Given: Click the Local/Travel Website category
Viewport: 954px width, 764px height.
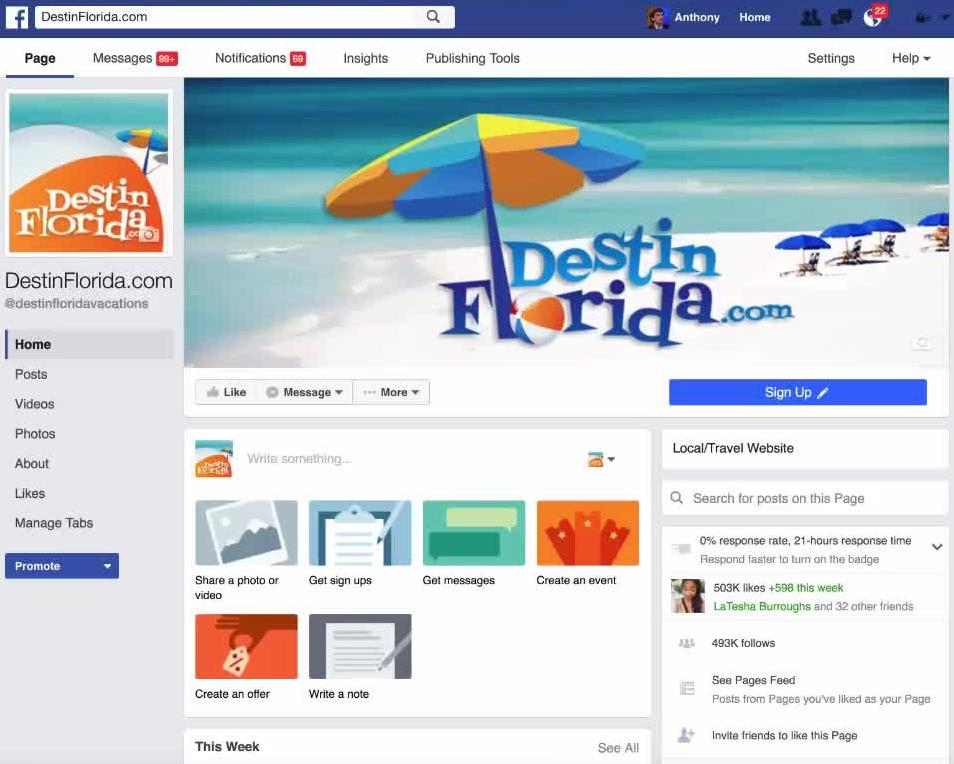Looking at the screenshot, I should click(733, 448).
